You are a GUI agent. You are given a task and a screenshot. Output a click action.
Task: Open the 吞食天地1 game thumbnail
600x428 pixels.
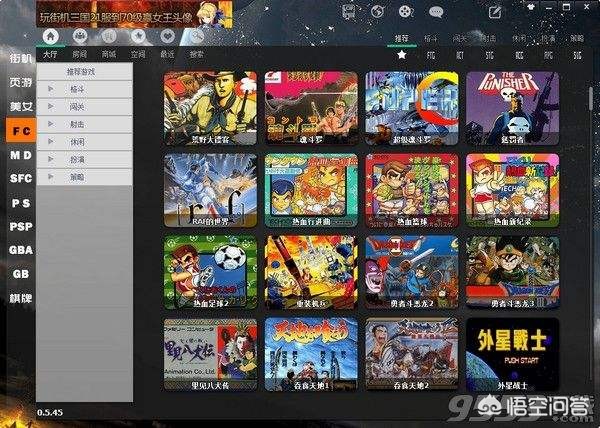tap(311, 355)
